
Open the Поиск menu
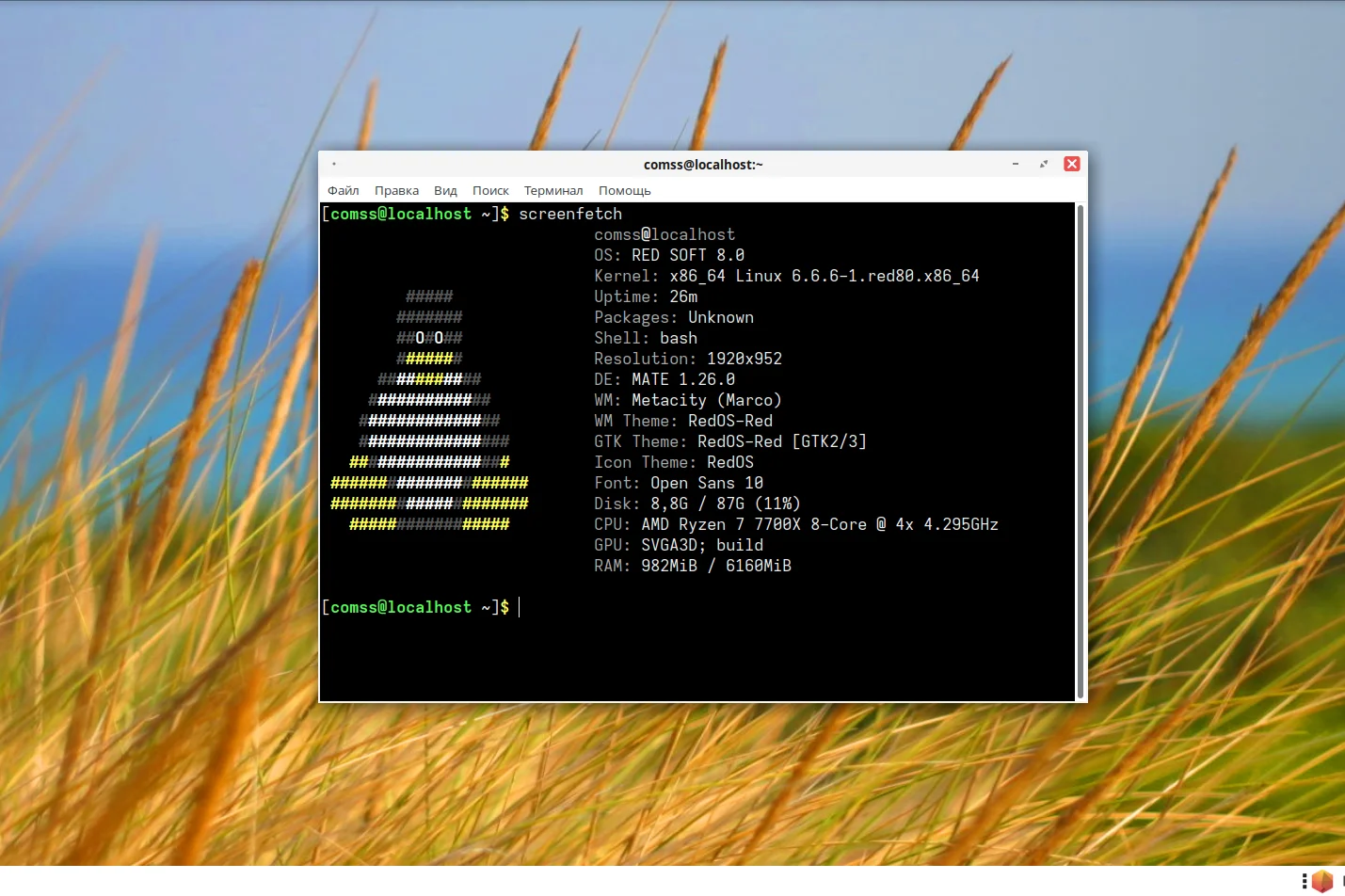(490, 190)
